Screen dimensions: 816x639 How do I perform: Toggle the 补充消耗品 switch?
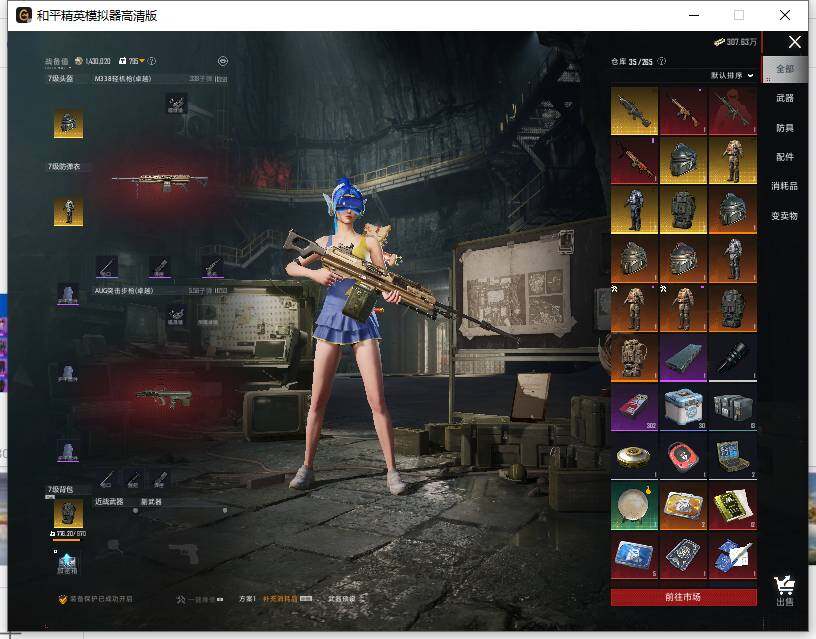(x=306, y=599)
